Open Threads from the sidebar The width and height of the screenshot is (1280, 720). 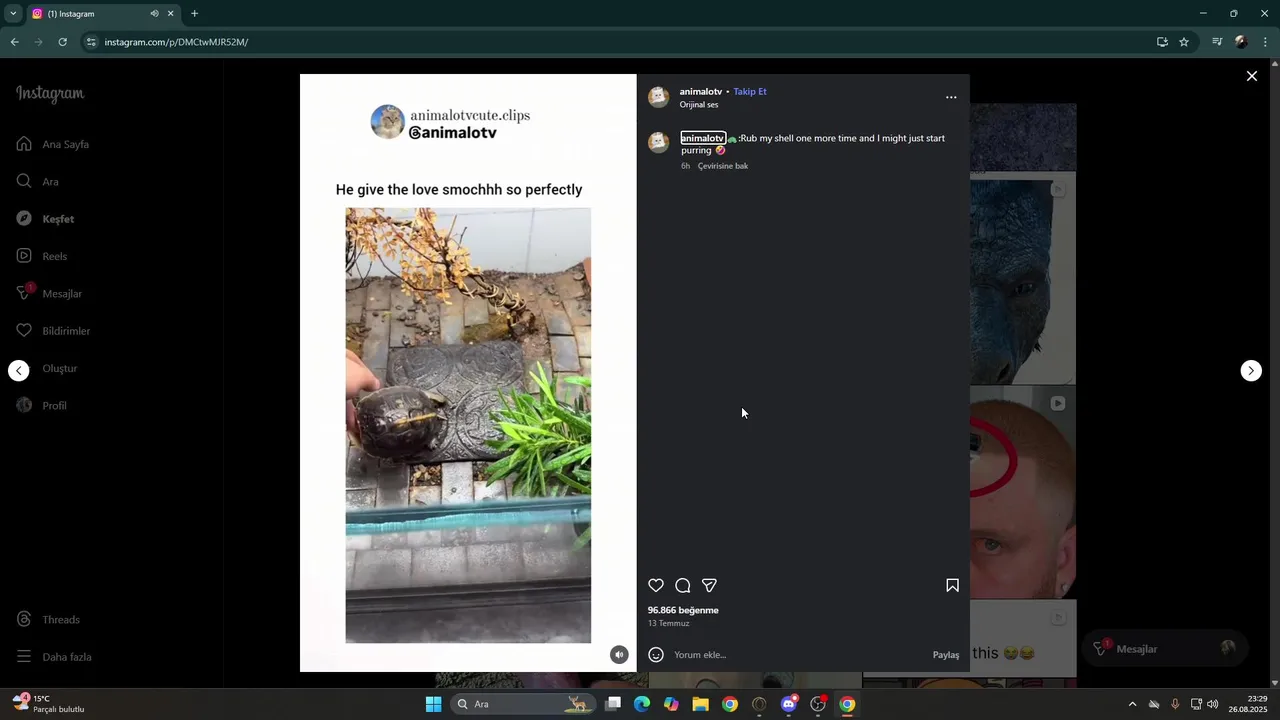tap(48, 620)
